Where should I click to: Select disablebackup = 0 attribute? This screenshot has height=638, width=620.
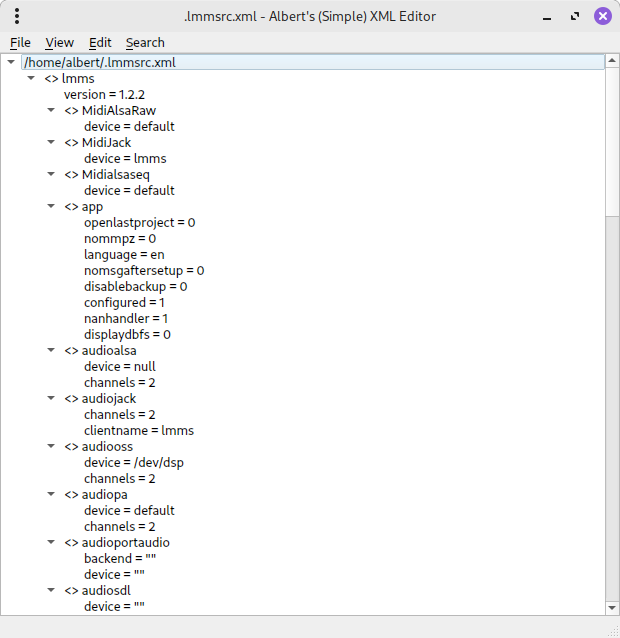tap(135, 286)
